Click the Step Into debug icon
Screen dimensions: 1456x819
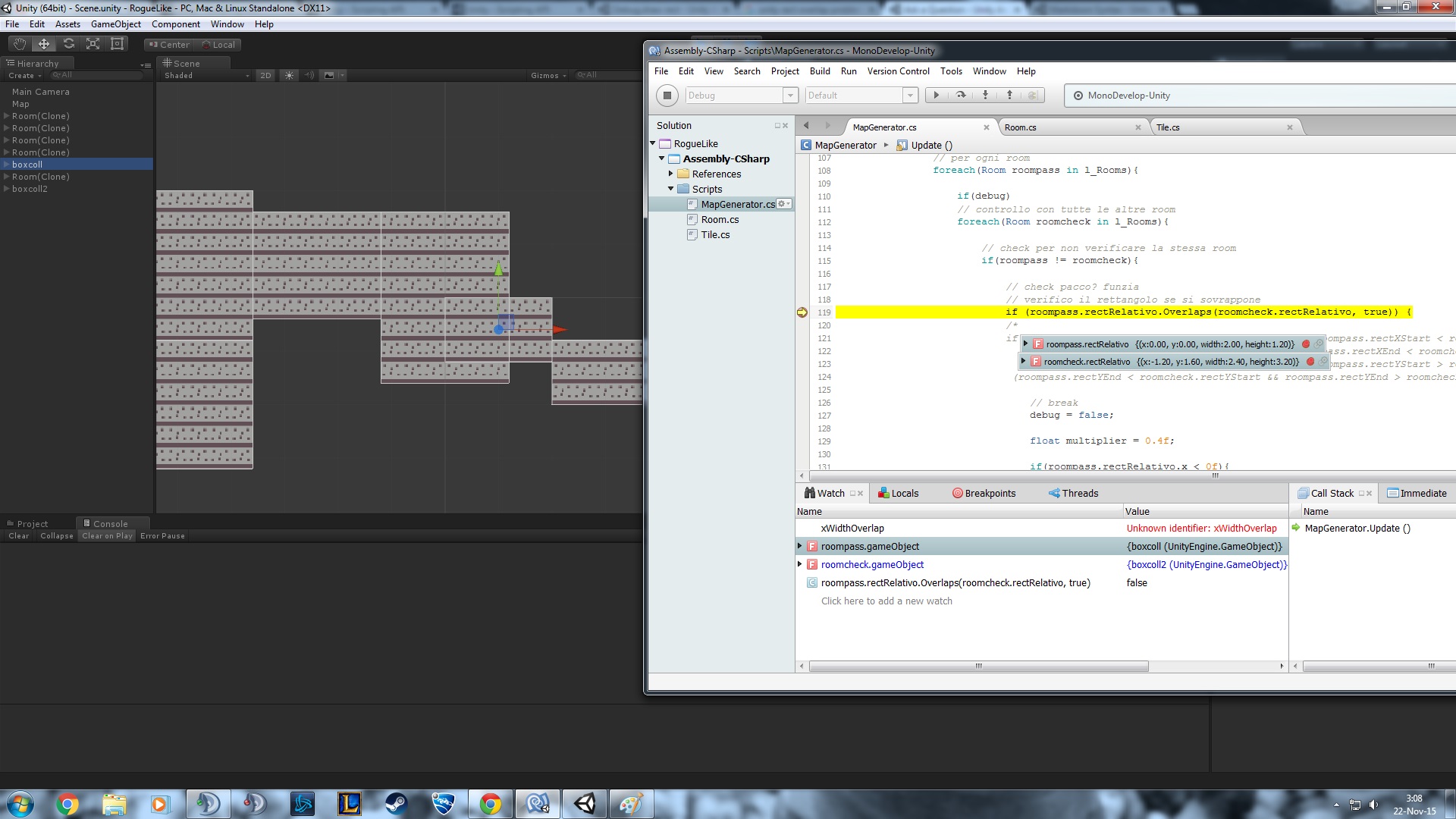point(985,96)
